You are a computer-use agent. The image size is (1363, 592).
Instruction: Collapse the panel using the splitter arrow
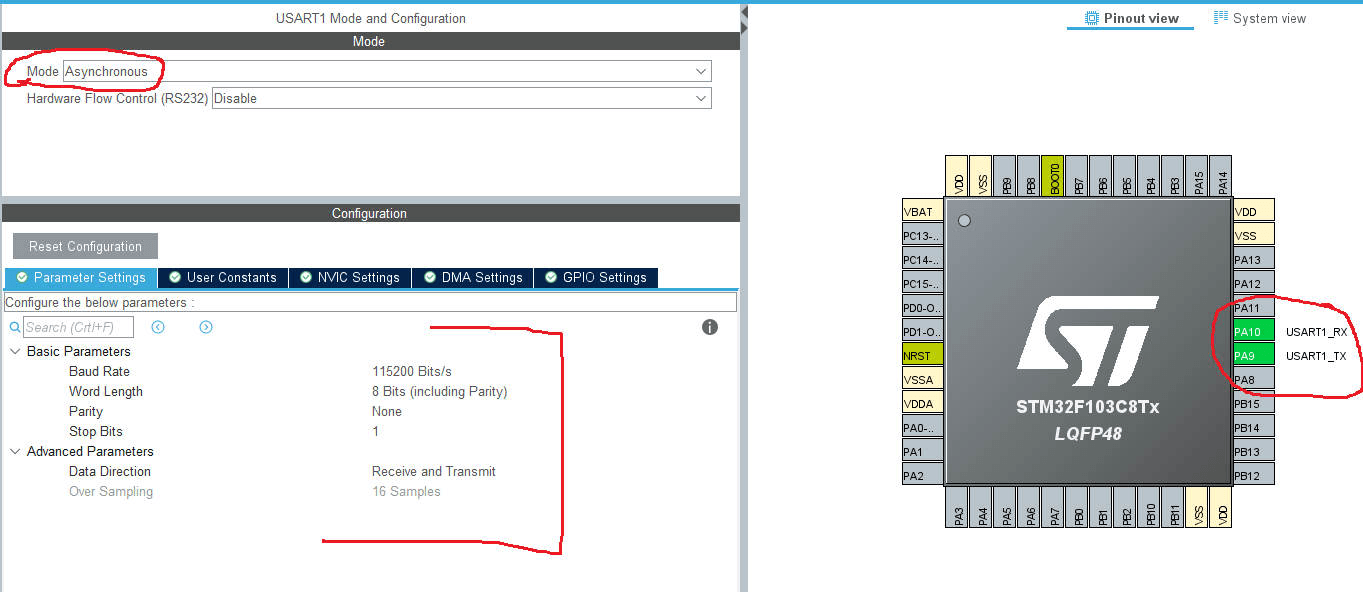744,20
